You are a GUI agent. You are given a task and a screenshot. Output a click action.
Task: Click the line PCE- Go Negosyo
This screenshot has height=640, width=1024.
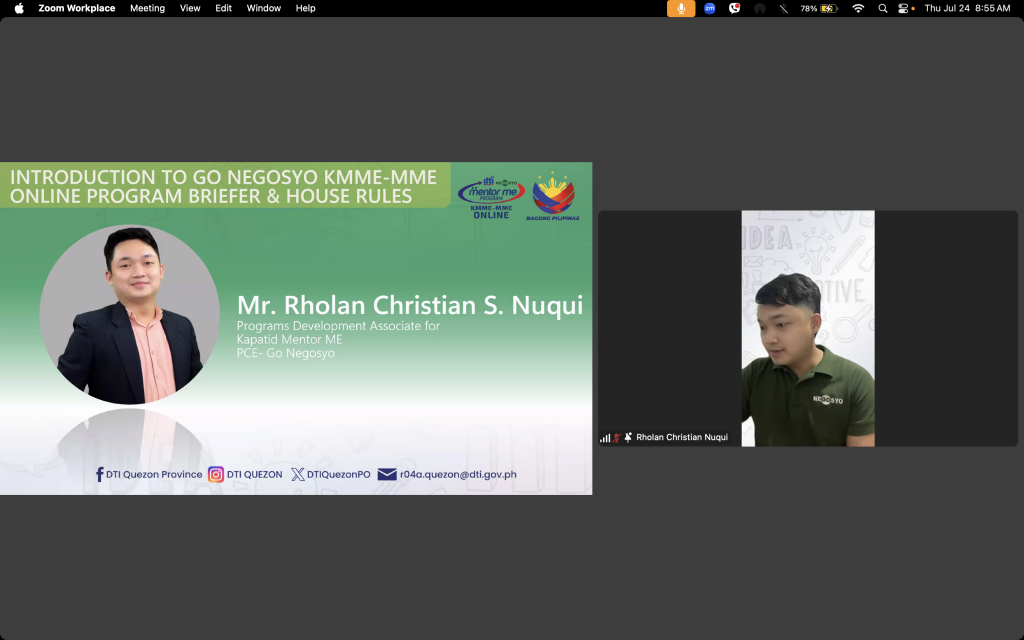(285, 353)
